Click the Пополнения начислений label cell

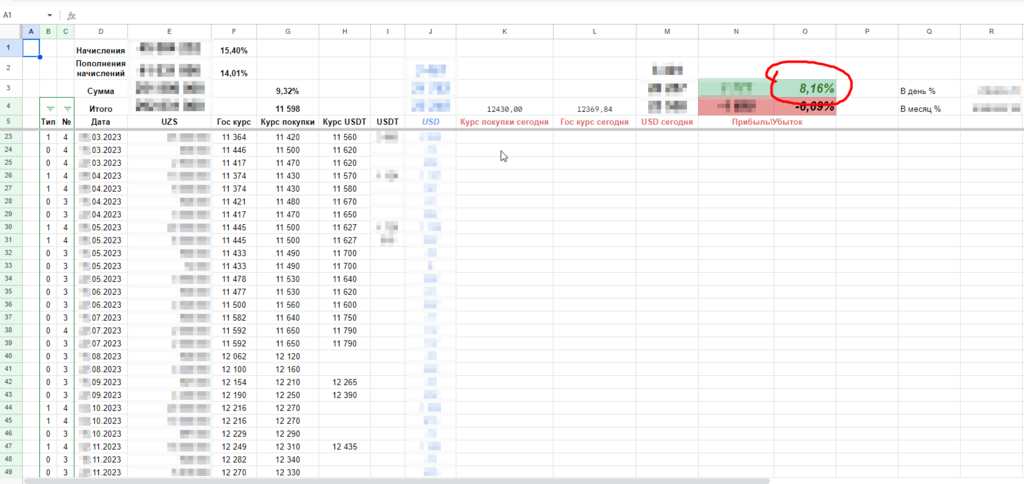[101, 69]
